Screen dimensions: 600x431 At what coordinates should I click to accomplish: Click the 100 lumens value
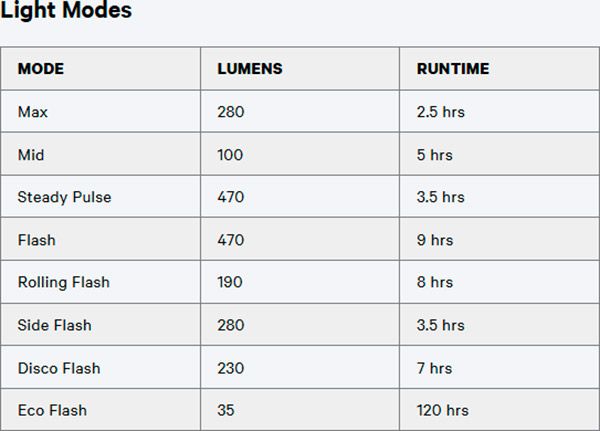click(230, 155)
